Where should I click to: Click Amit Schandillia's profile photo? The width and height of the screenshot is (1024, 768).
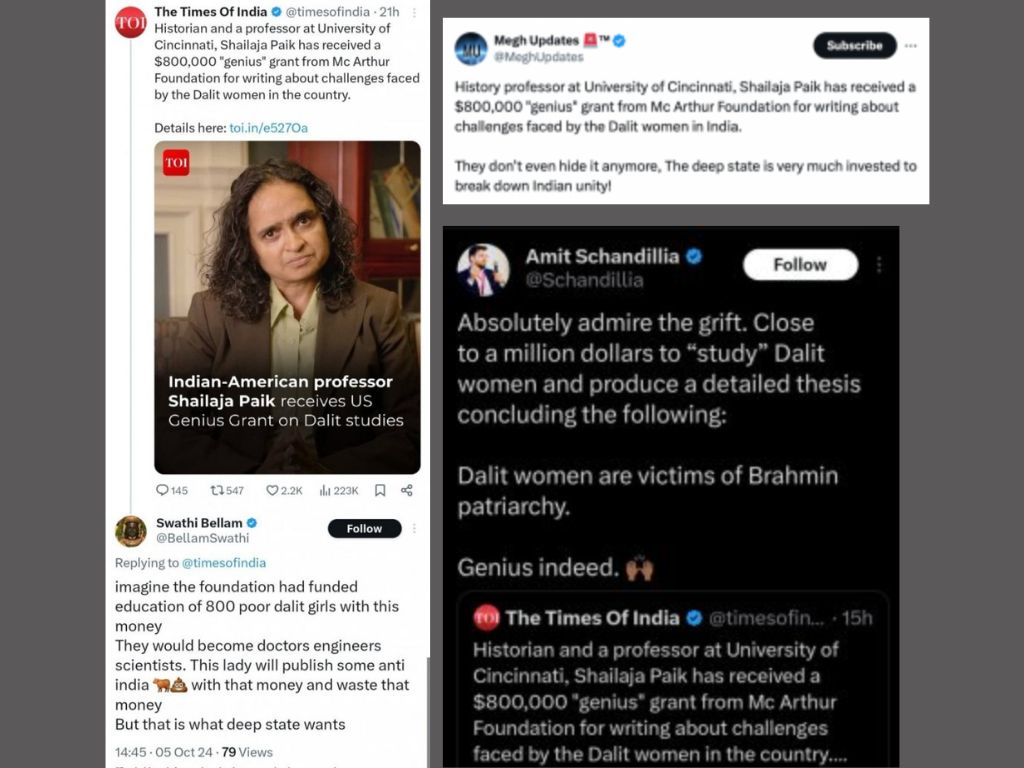point(483,269)
